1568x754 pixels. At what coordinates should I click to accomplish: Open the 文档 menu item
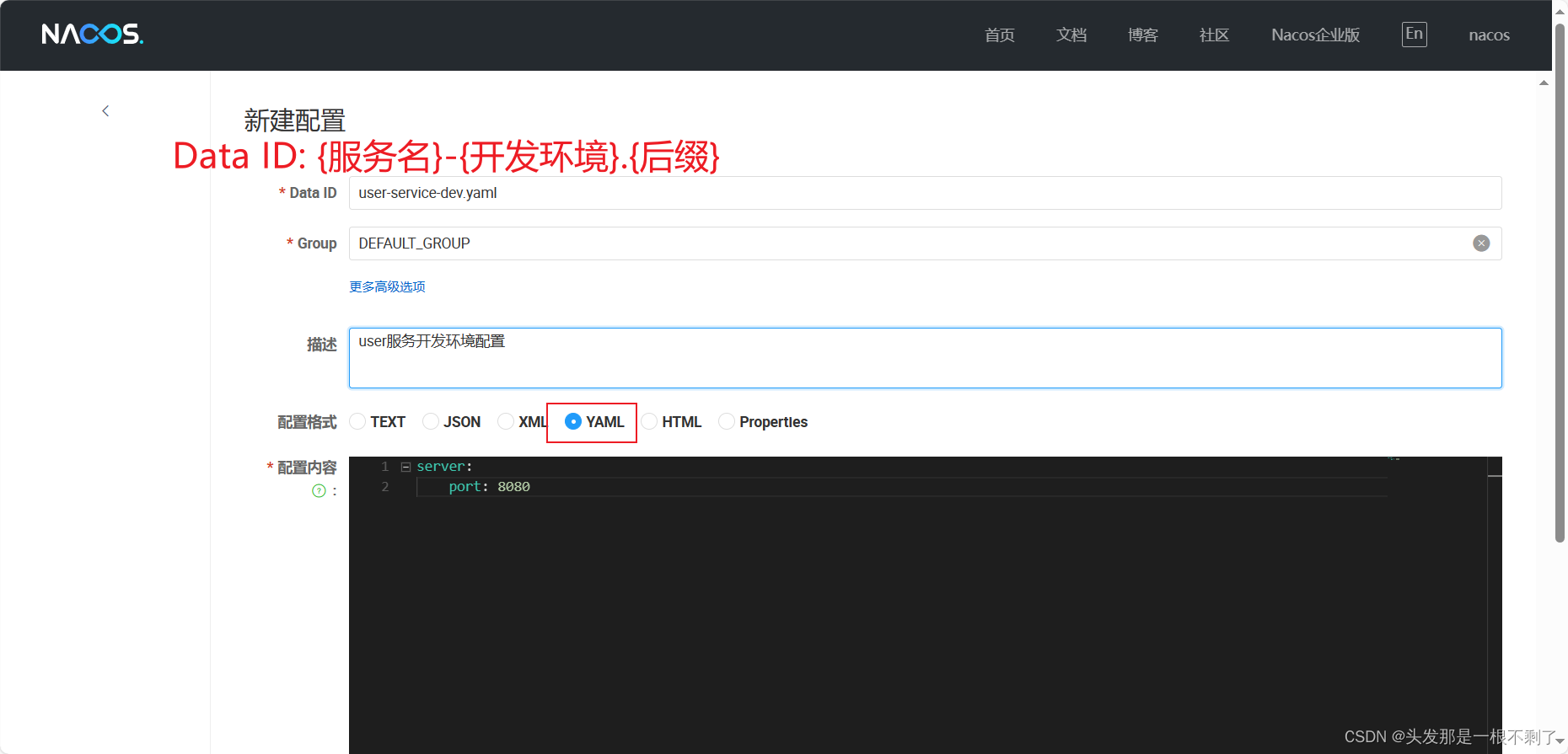point(1071,35)
